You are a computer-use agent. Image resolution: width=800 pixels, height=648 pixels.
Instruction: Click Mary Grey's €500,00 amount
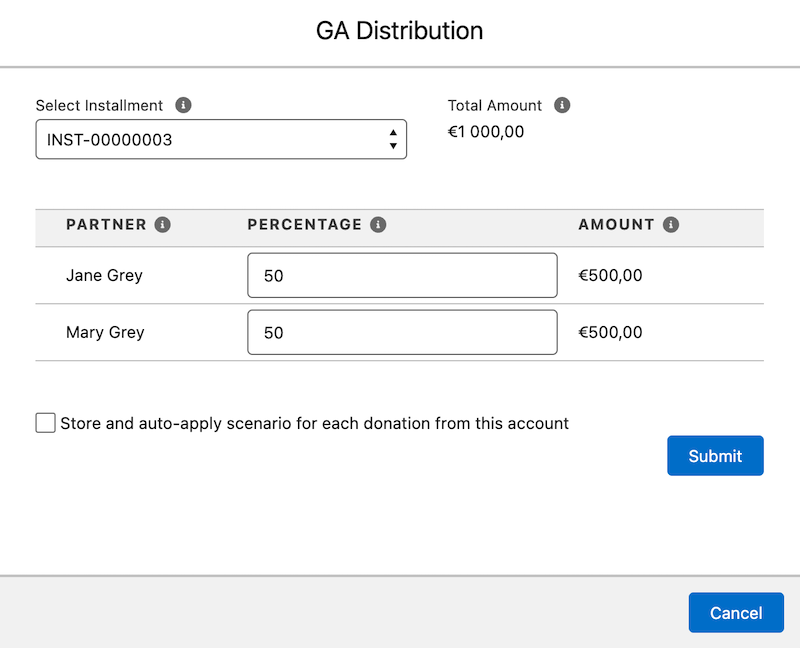click(x=610, y=333)
